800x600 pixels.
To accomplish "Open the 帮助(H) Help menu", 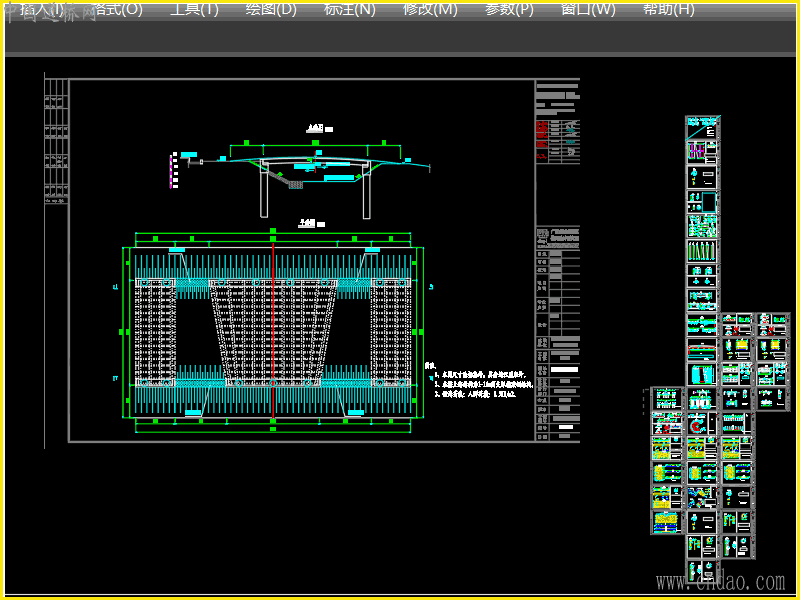I will click(x=668, y=10).
